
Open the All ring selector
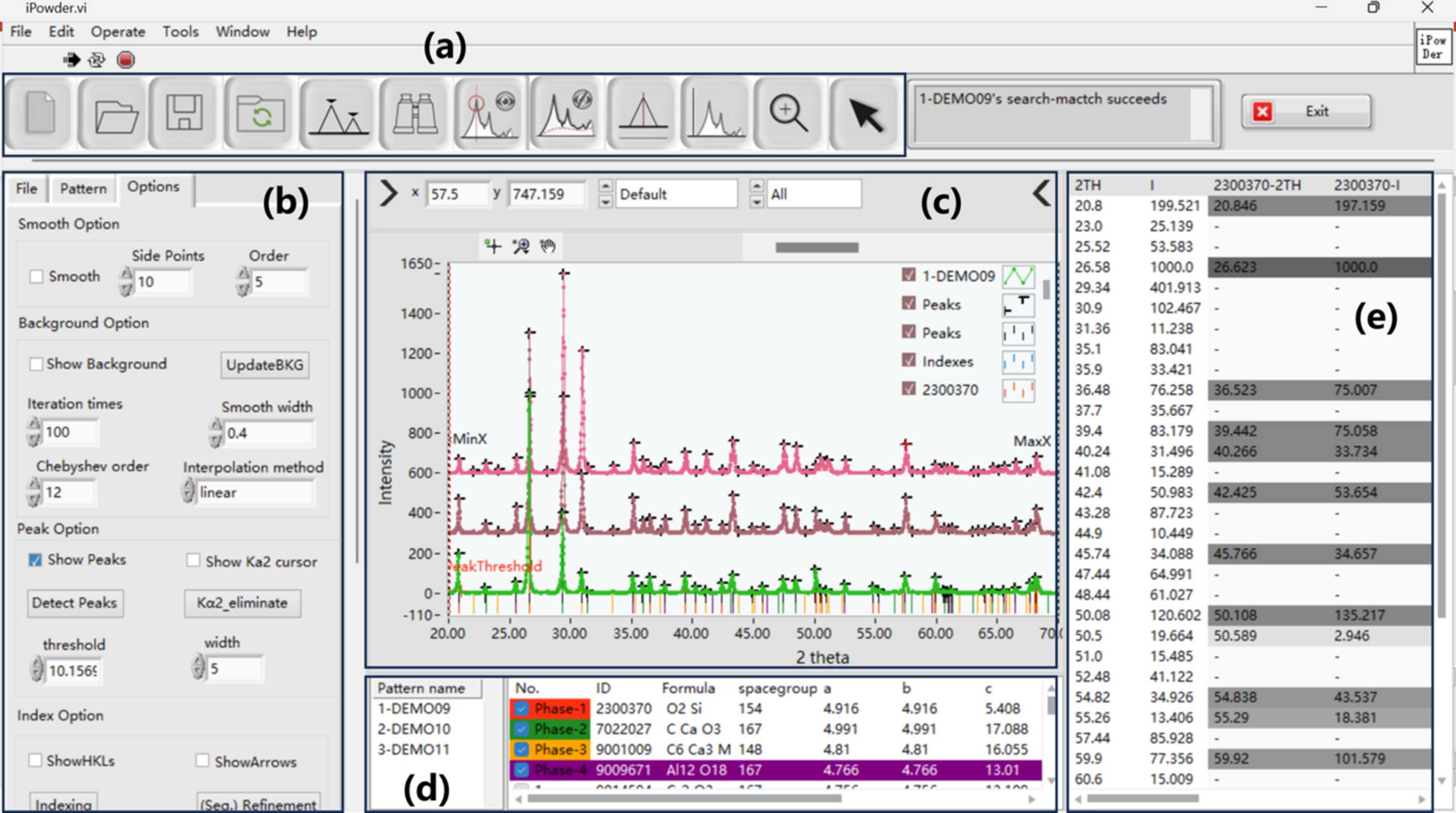[x=814, y=194]
